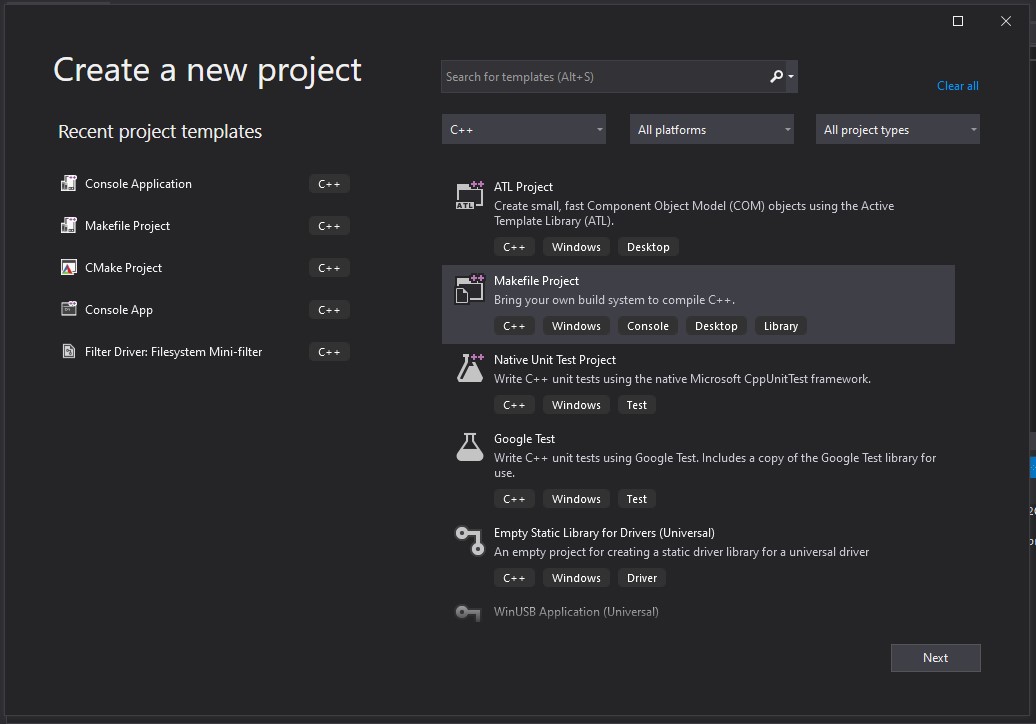Click the Library tag under Makefile Project
Image resolution: width=1036 pixels, height=724 pixels.
click(x=781, y=326)
